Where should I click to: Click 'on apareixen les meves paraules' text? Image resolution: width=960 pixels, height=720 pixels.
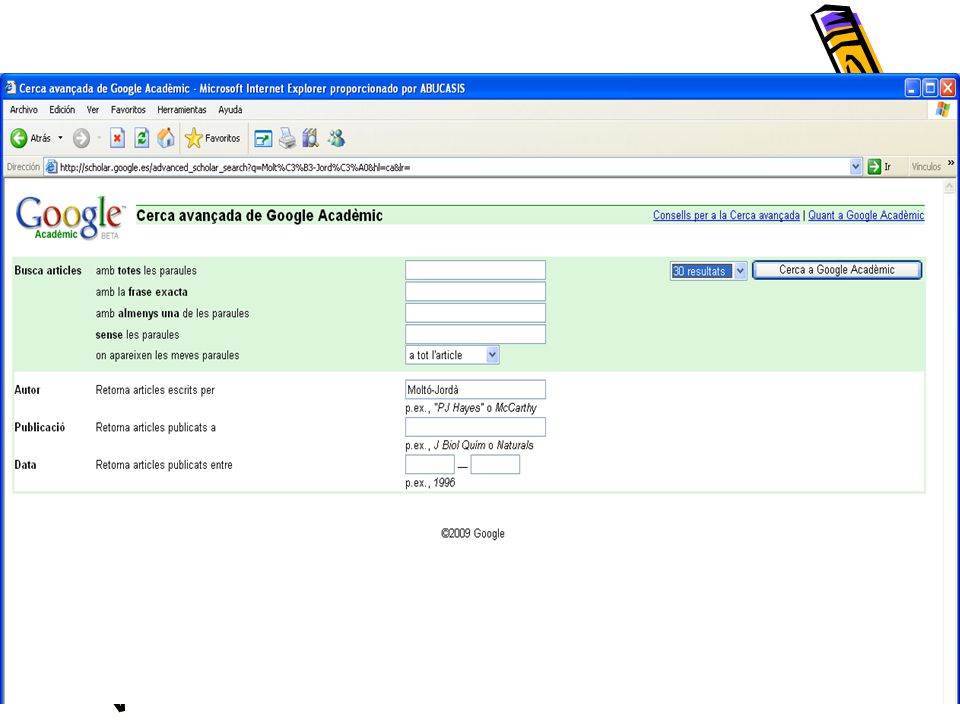click(x=167, y=355)
